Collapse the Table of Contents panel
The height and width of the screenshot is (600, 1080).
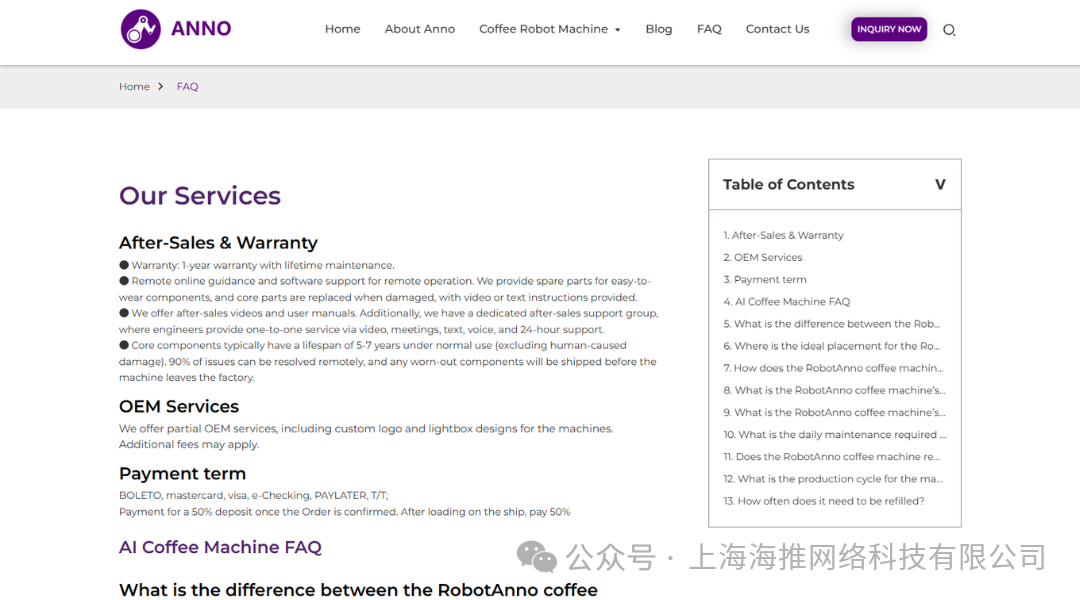point(940,185)
